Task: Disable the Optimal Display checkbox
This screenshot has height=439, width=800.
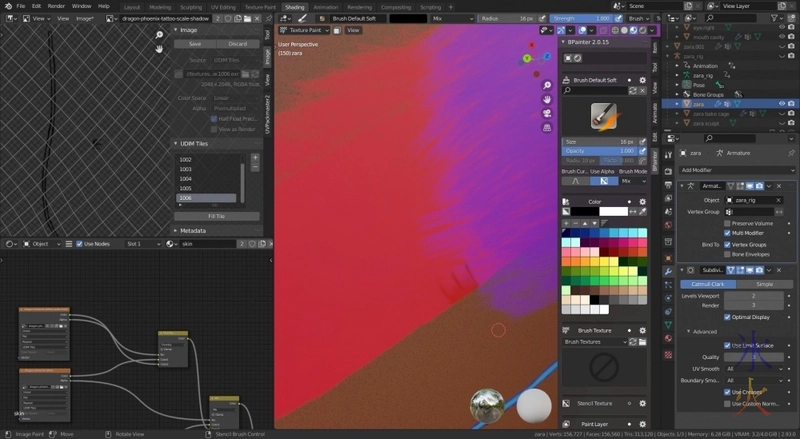Action: pos(727,317)
